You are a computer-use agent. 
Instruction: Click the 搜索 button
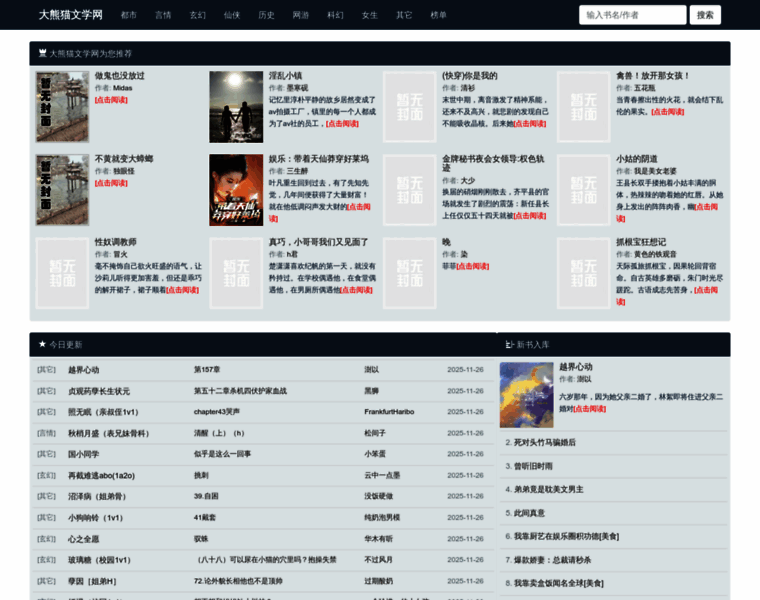[705, 15]
